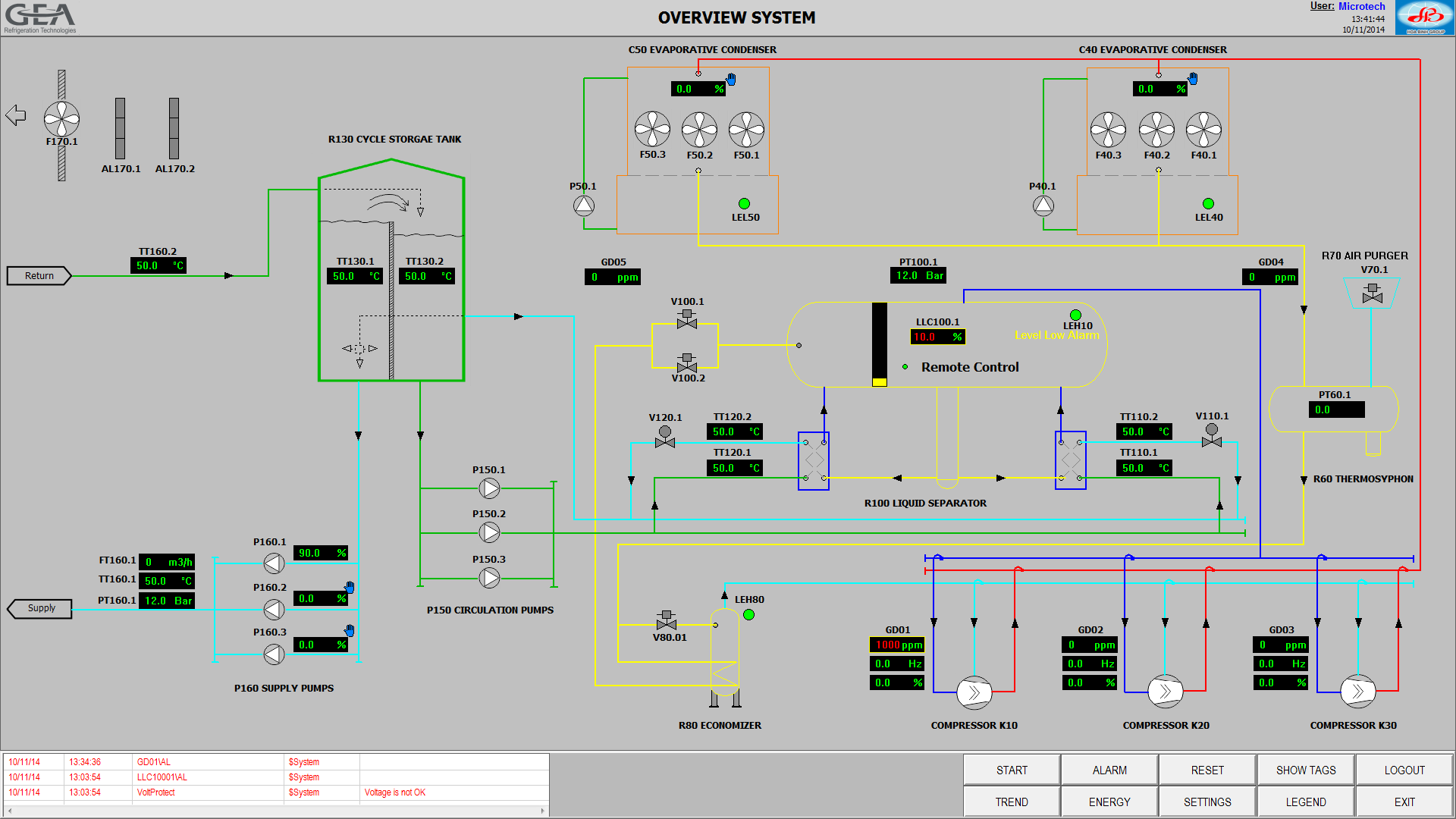Click the back arrow near F170.1

pyautogui.click(x=16, y=115)
